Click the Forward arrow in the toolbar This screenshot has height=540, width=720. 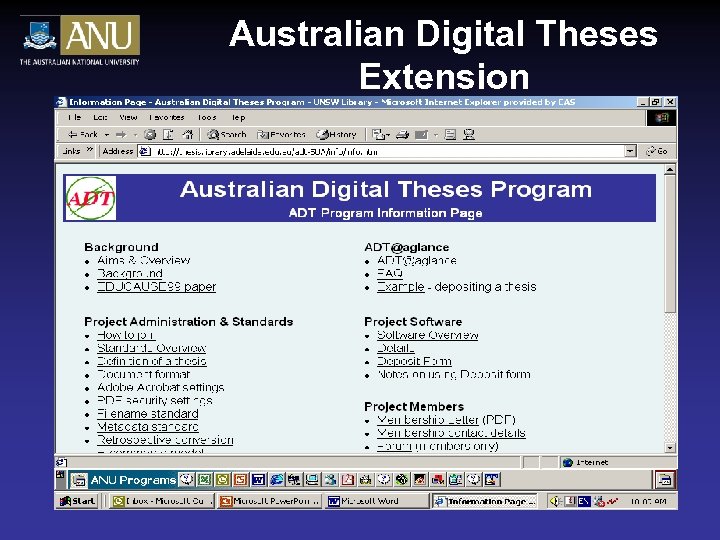(121, 135)
